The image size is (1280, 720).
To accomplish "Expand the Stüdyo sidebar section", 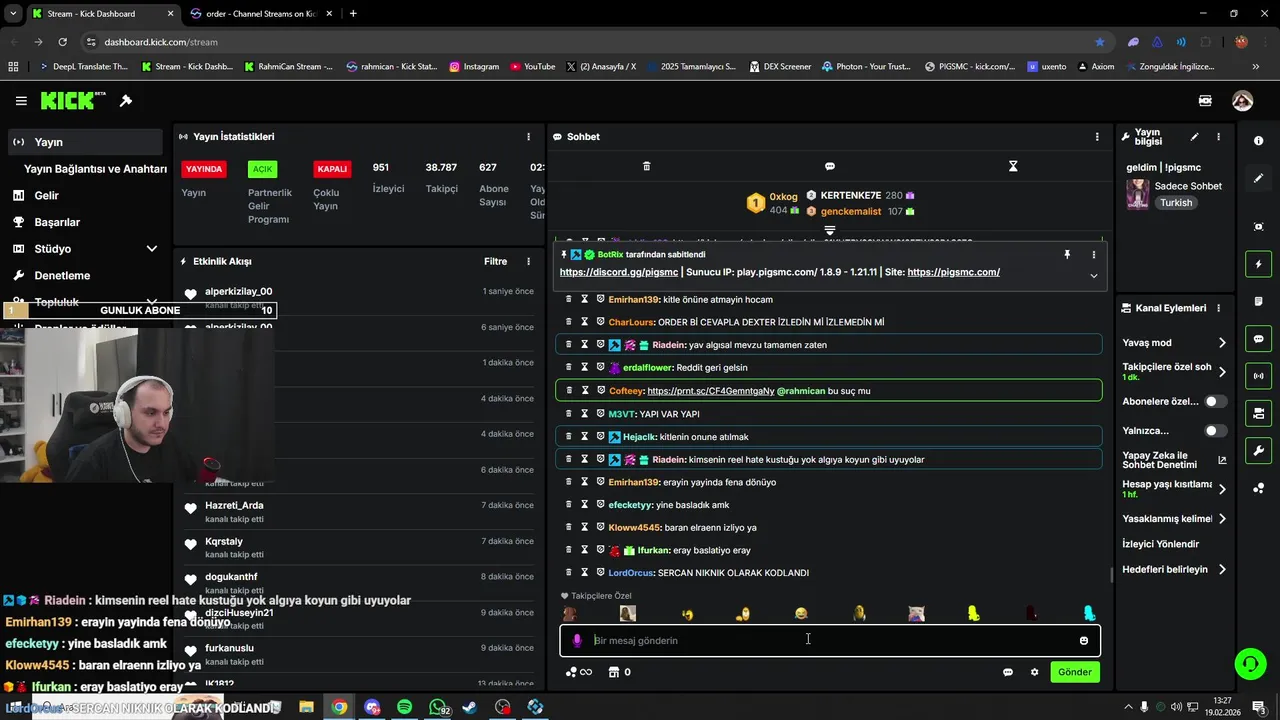I will click(x=152, y=249).
